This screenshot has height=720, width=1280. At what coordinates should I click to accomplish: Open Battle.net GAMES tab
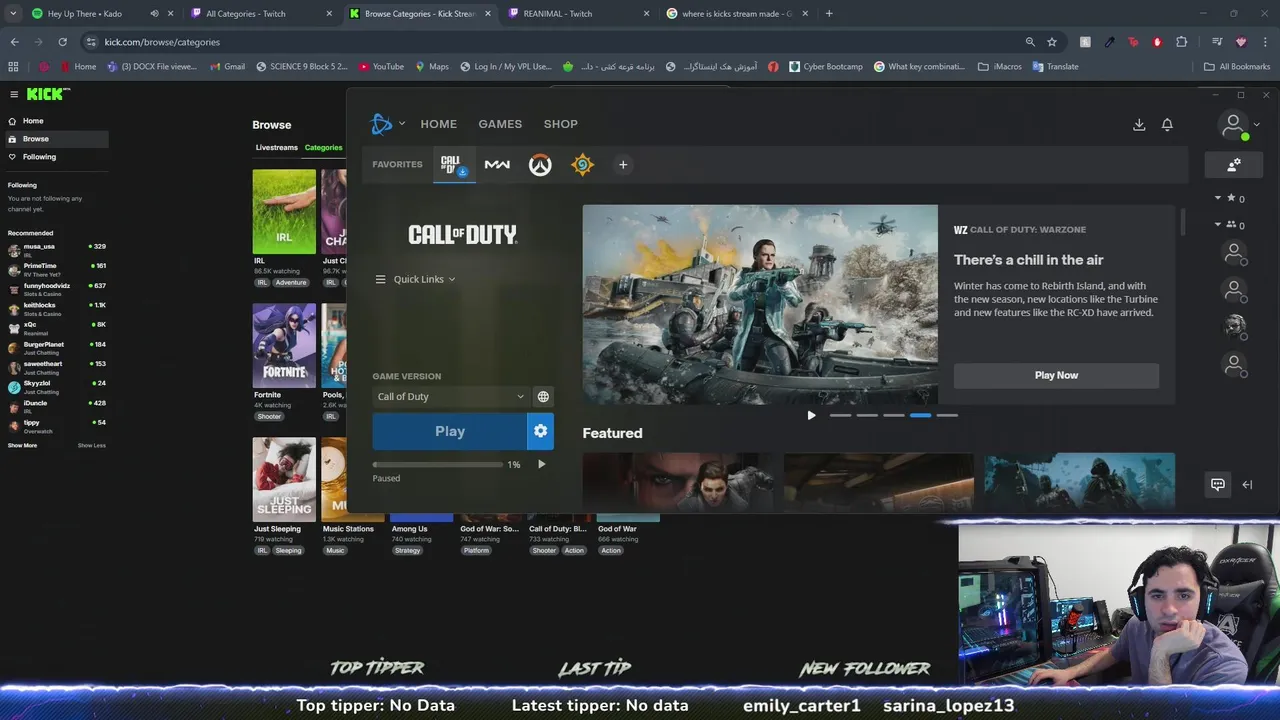(500, 124)
